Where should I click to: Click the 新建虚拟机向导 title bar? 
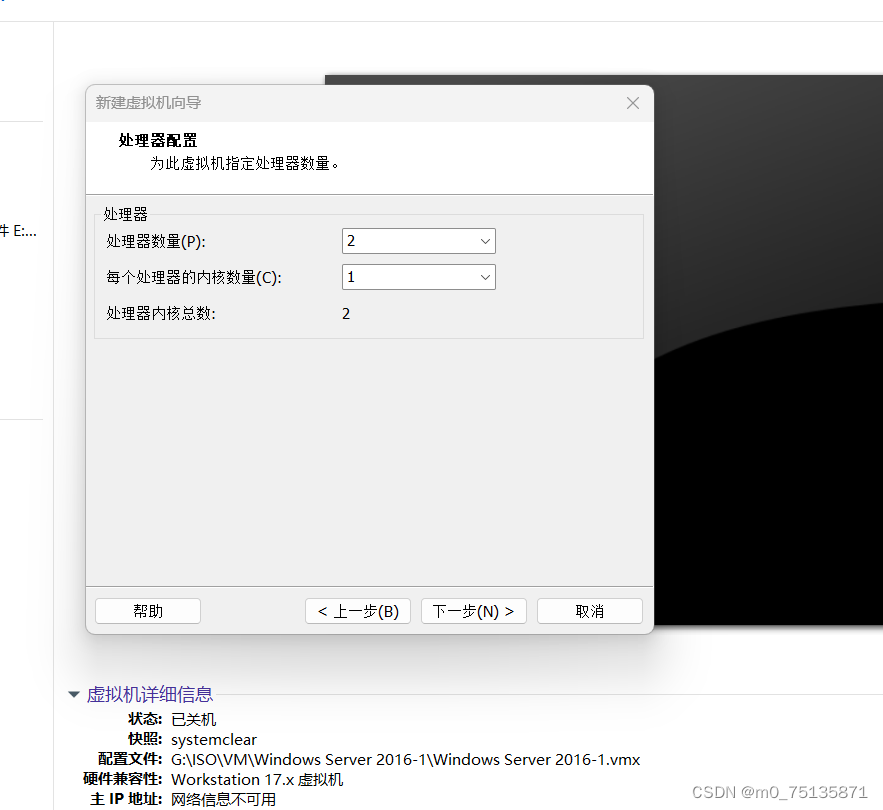300,103
